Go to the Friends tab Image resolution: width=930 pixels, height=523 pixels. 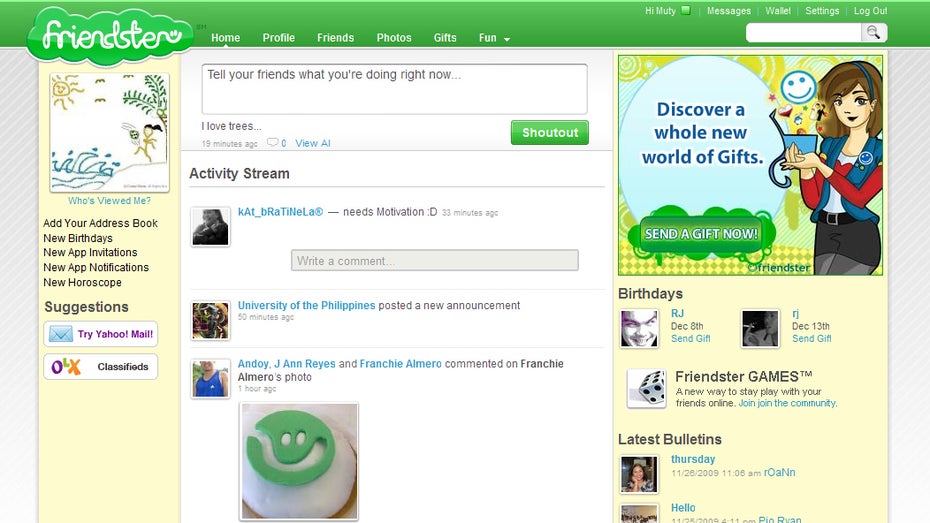pyautogui.click(x=335, y=38)
